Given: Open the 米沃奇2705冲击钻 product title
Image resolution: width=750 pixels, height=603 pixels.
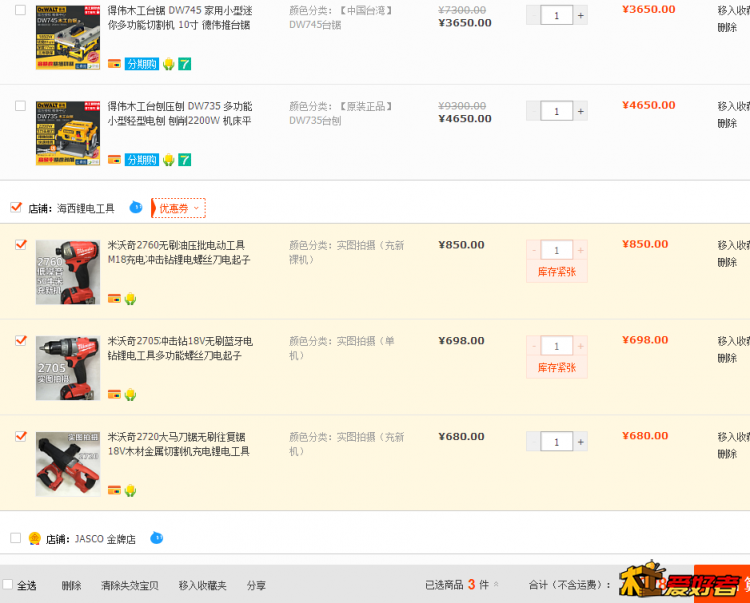Looking at the screenshot, I should [x=180, y=348].
